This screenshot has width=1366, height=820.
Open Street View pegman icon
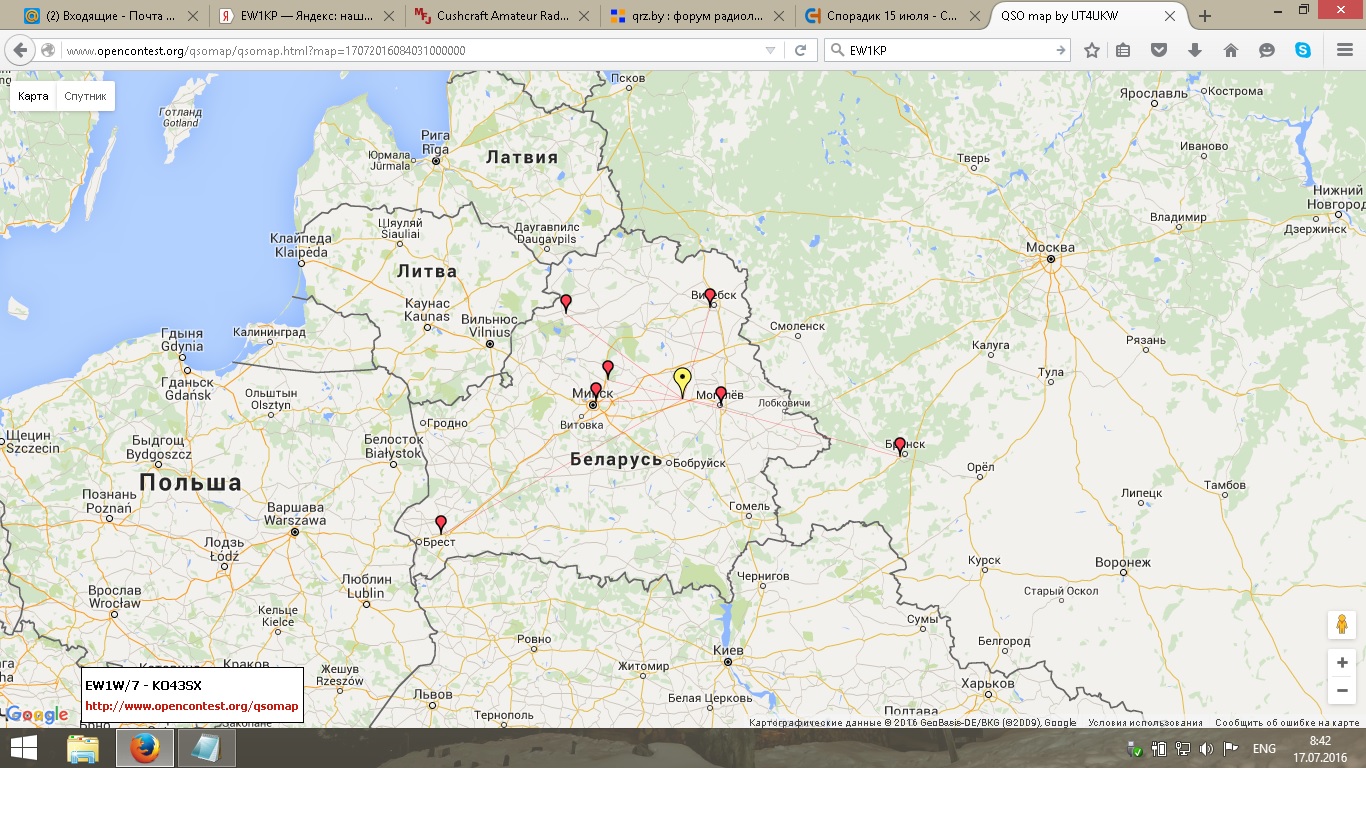click(1341, 624)
